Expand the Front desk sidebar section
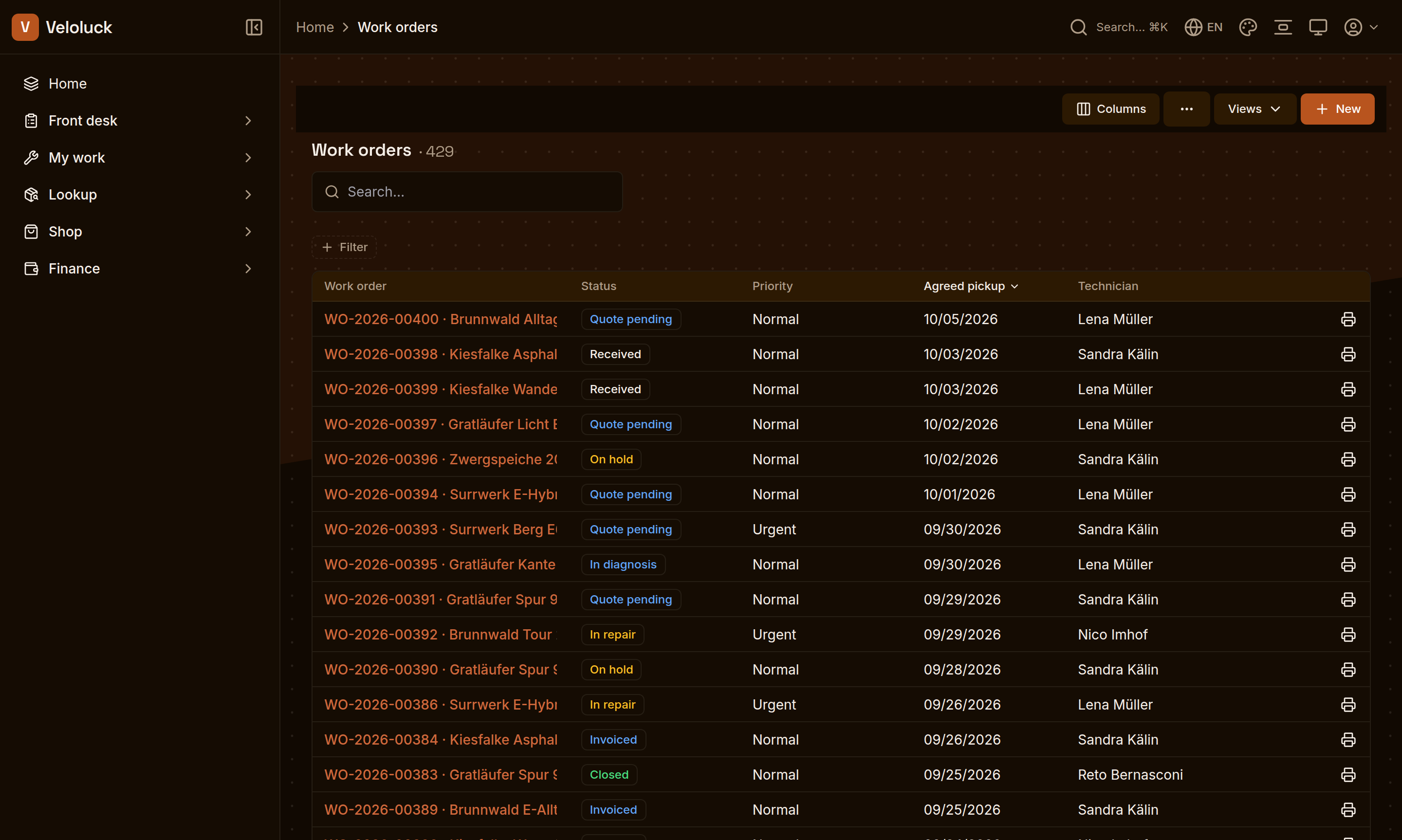 (139, 121)
